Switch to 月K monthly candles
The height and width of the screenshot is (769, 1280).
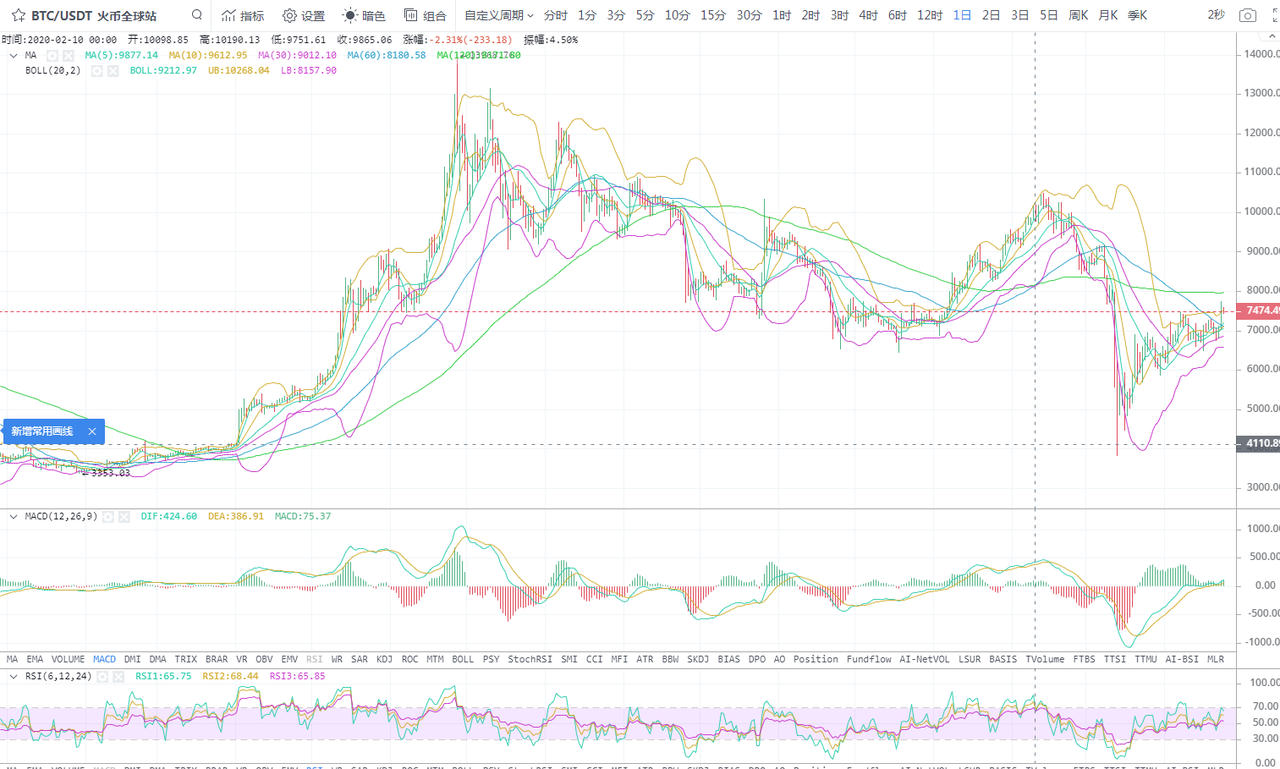[1108, 16]
